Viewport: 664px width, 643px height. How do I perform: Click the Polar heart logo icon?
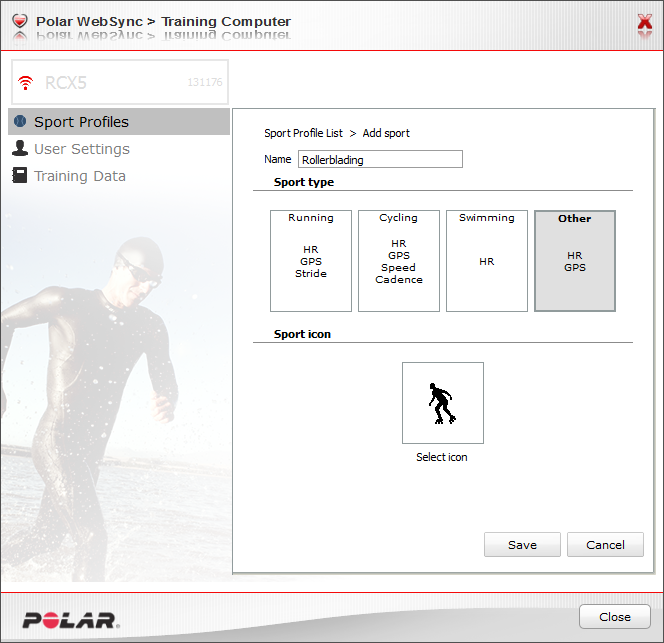coord(19,21)
